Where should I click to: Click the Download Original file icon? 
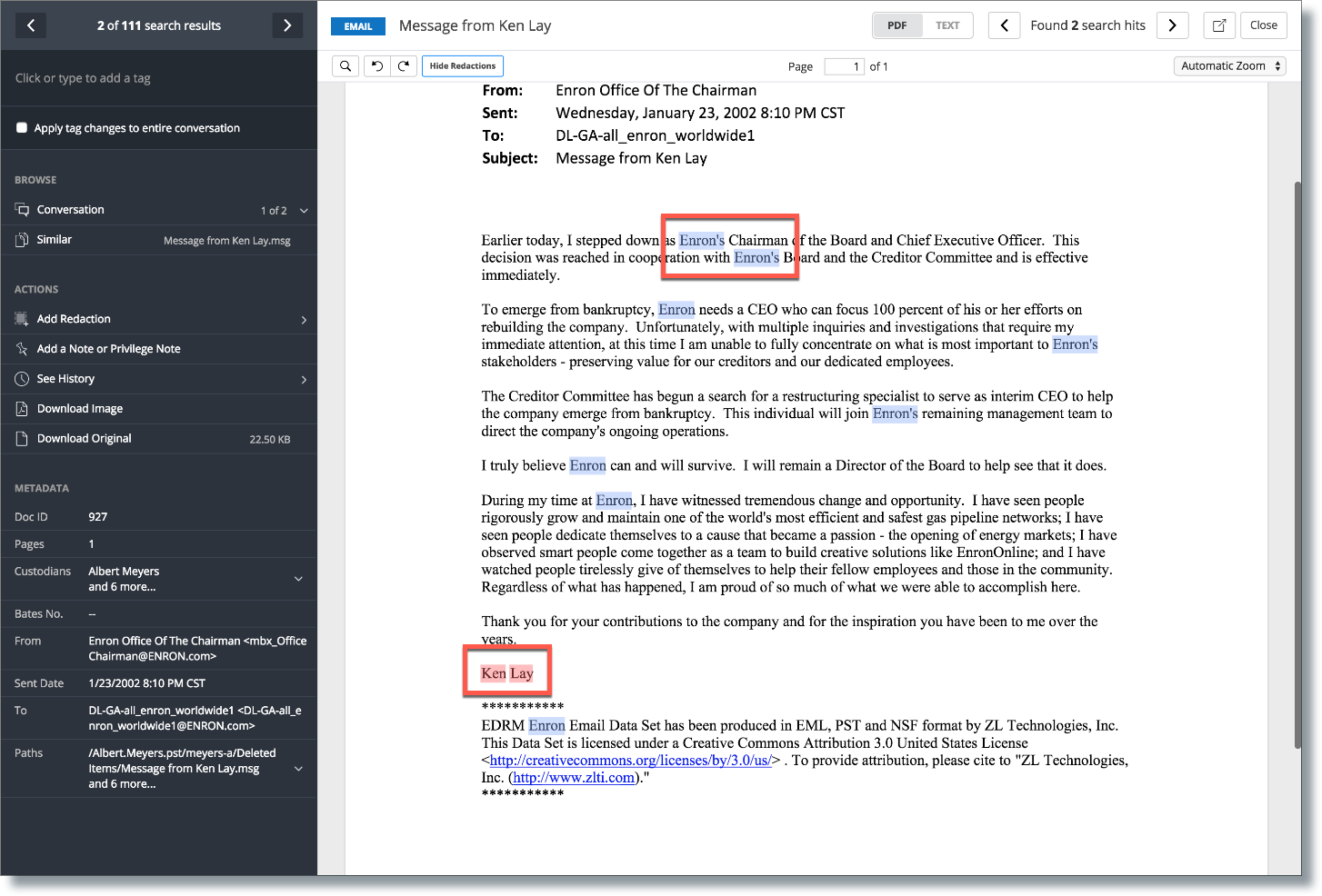[x=22, y=439]
